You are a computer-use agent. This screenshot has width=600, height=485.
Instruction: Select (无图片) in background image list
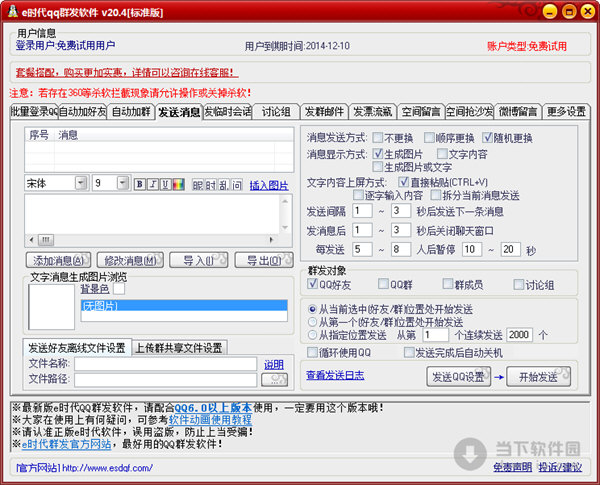click(x=184, y=305)
